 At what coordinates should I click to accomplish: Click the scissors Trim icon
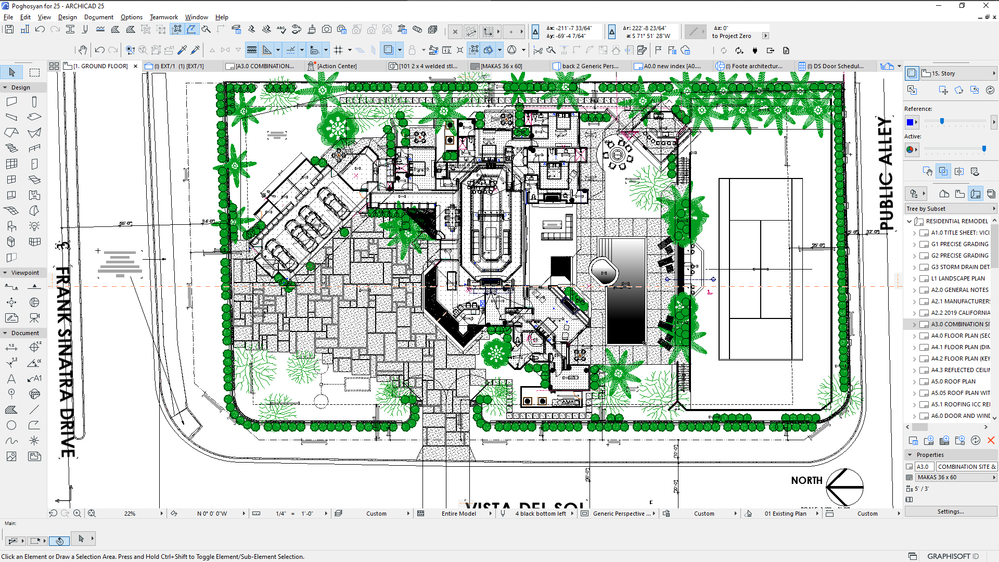pos(538,50)
